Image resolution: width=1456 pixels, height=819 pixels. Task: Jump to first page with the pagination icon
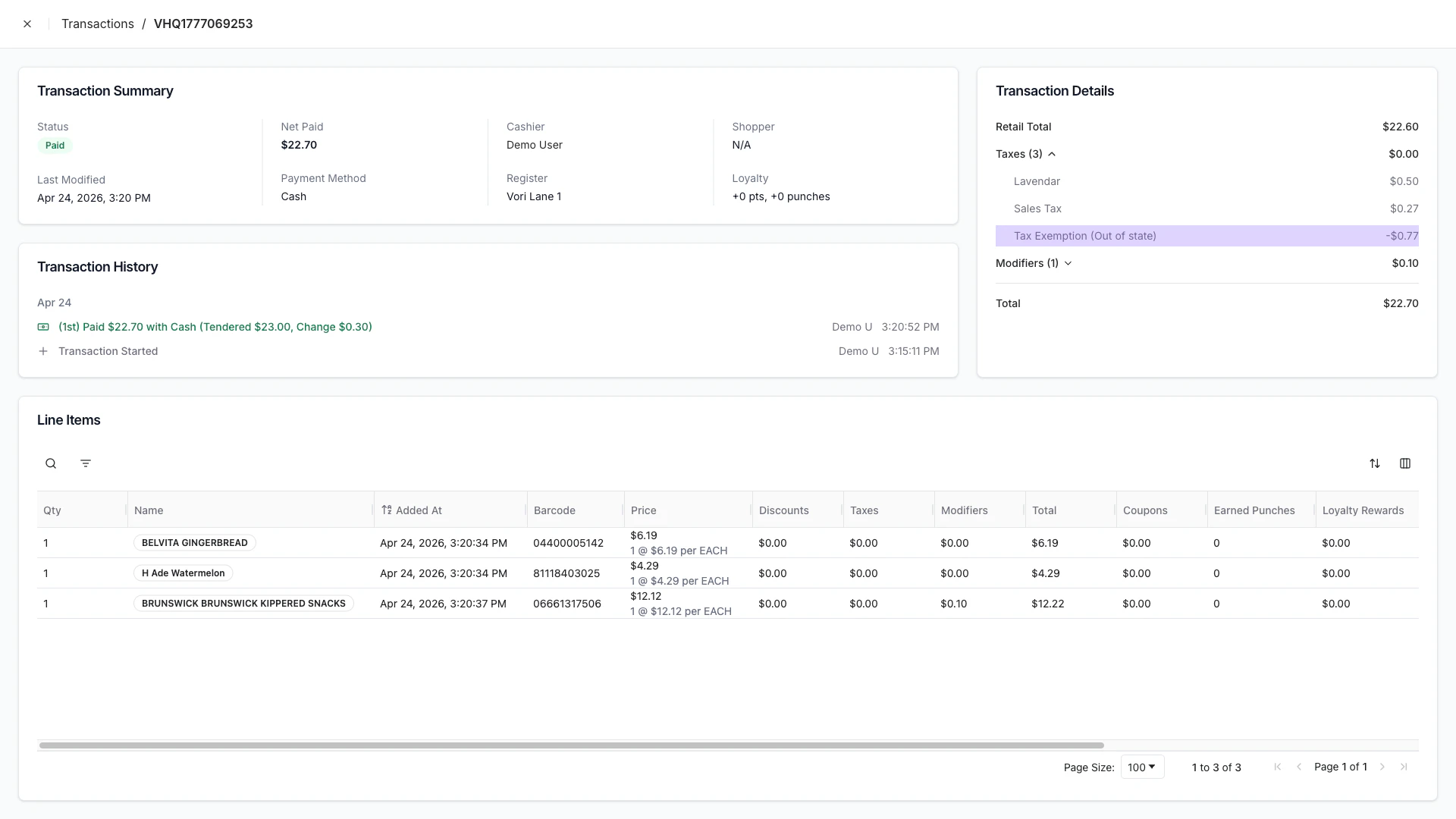pos(1278,767)
